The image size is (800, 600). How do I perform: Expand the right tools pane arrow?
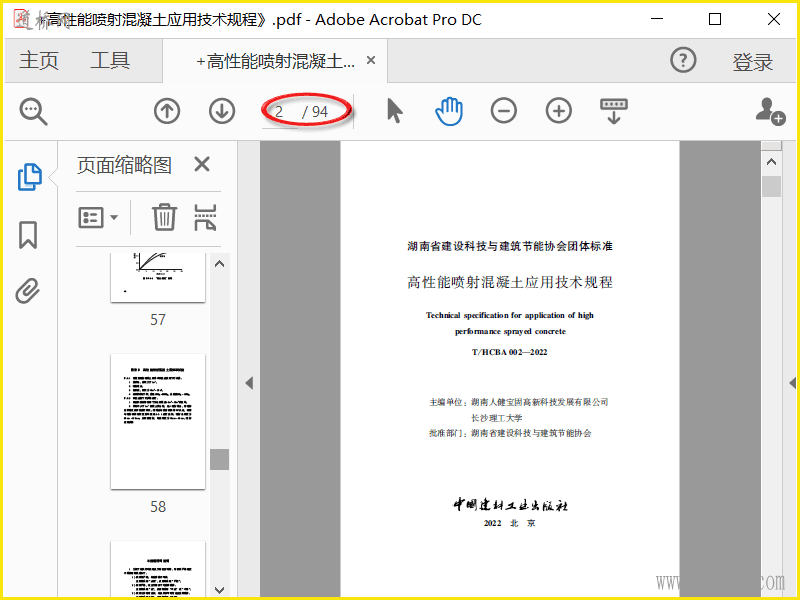[x=793, y=383]
